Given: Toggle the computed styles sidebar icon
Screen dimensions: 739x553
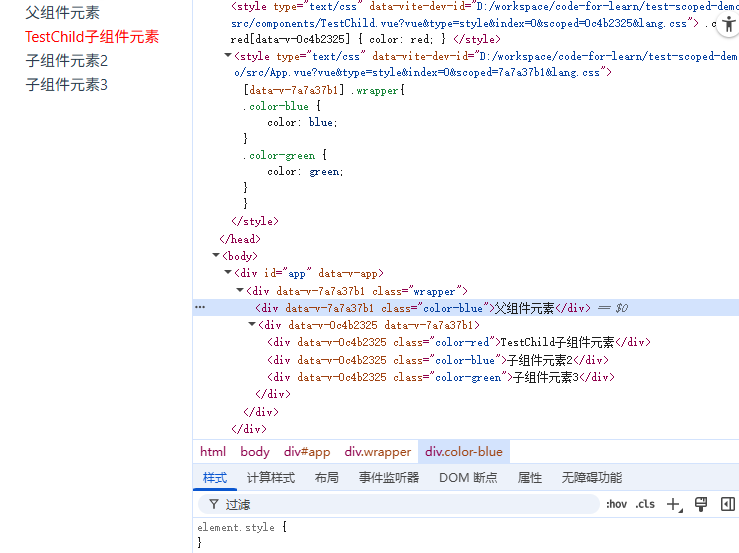Looking at the screenshot, I should (x=728, y=504).
